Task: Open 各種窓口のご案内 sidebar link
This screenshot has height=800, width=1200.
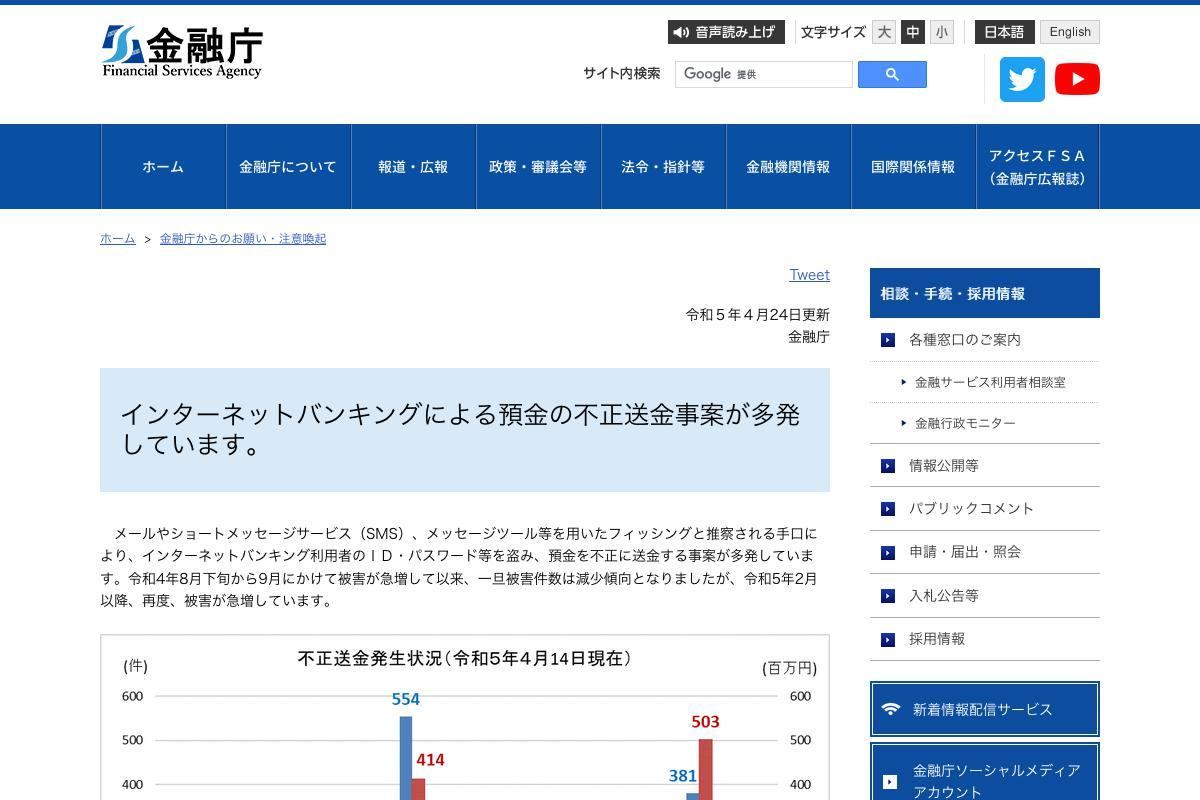Action: coord(965,340)
